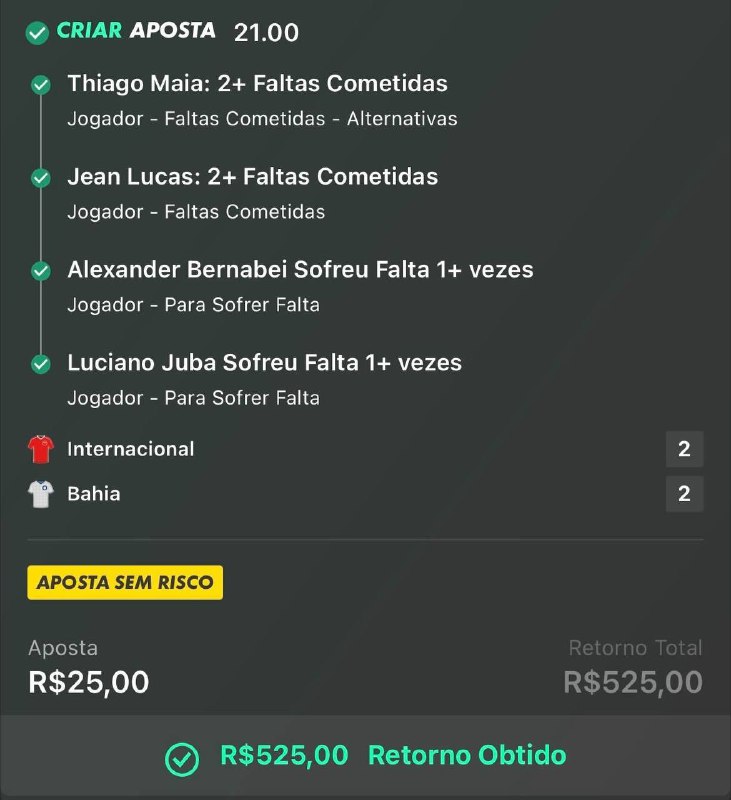Click the Bahia team name
The height and width of the screenshot is (800, 731).
pyautogui.click(x=94, y=494)
